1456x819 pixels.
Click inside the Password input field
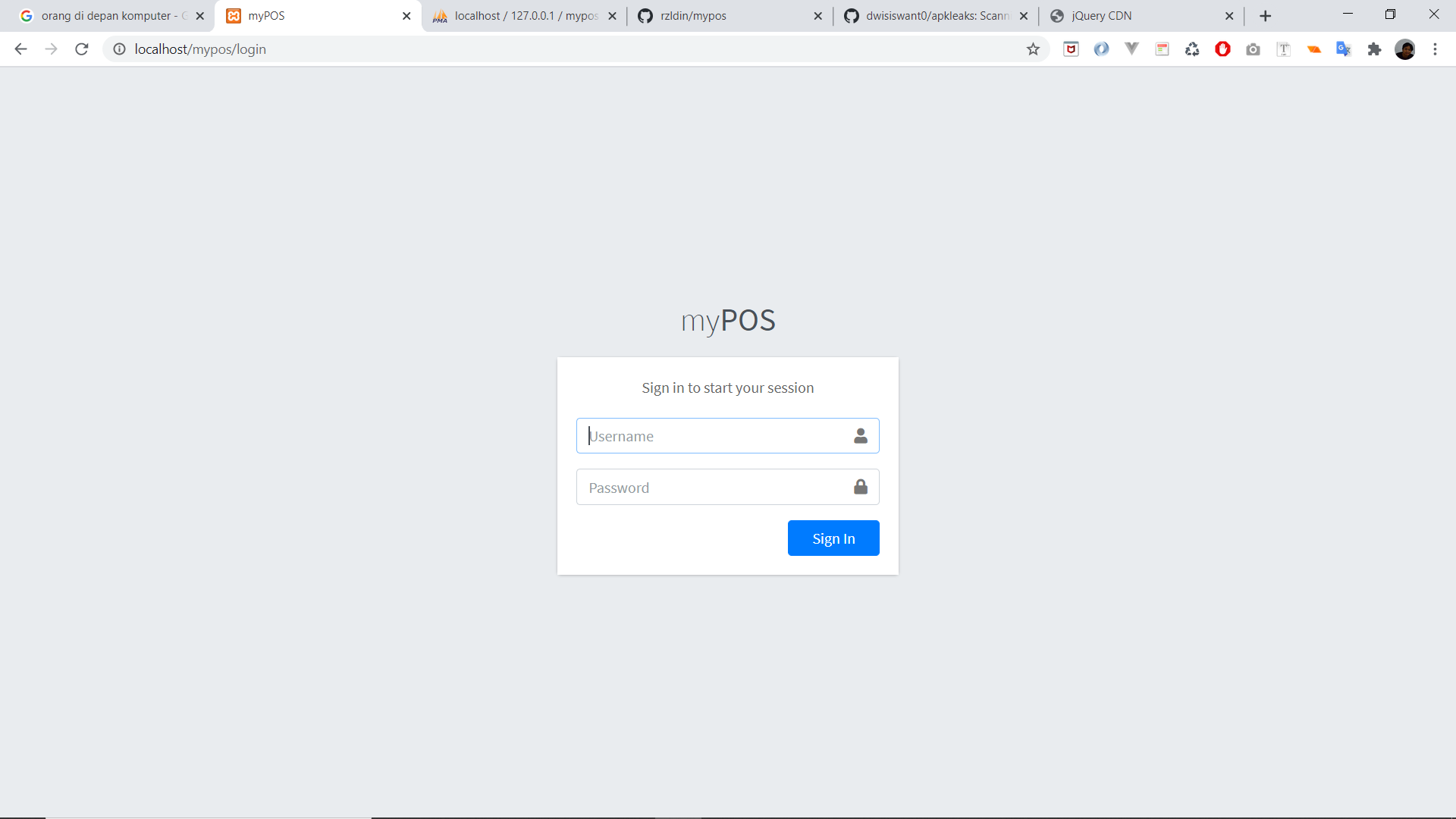point(713,487)
